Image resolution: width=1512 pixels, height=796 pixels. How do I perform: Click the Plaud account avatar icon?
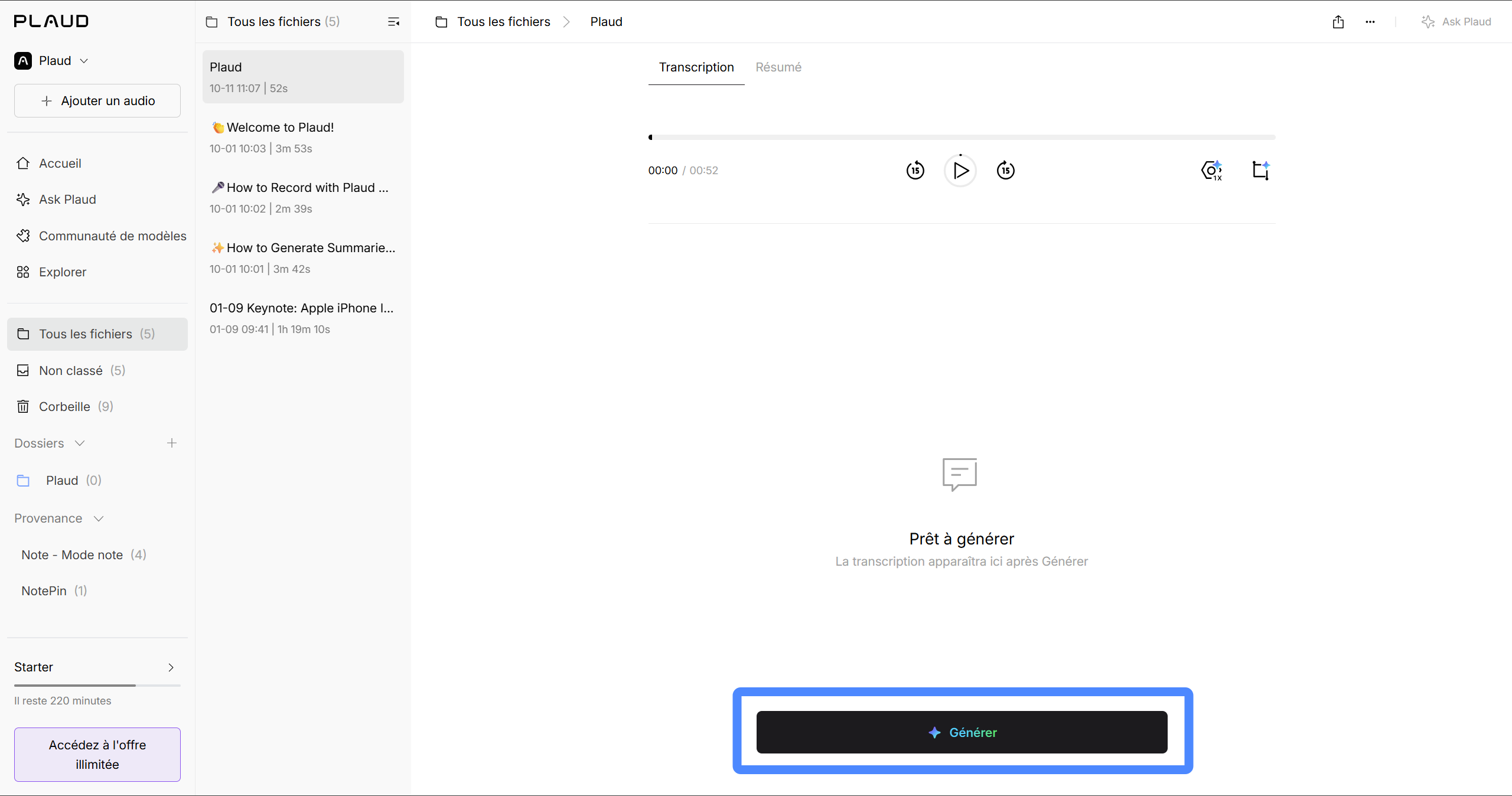click(23, 61)
